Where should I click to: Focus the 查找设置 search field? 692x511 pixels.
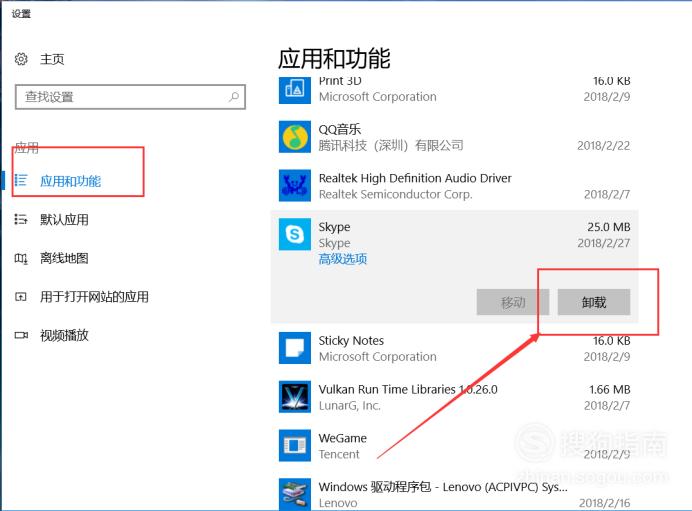click(130, 97)
